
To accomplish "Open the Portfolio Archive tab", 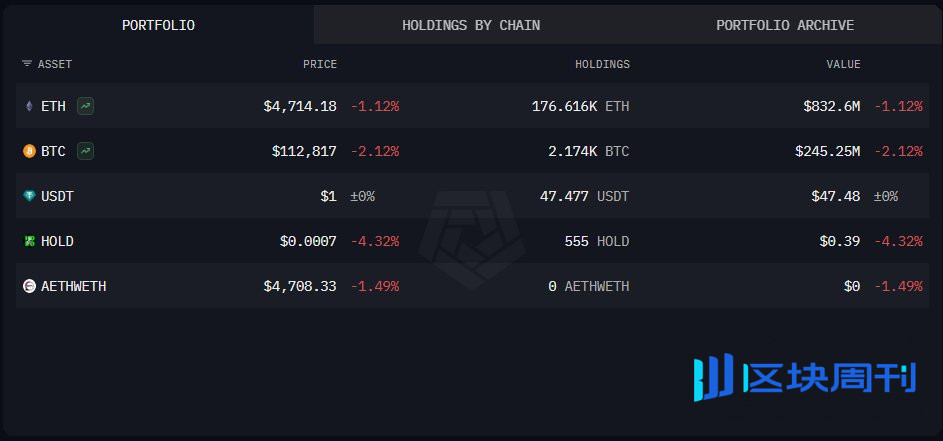I will pyautogui.click(x=785, y=25).
